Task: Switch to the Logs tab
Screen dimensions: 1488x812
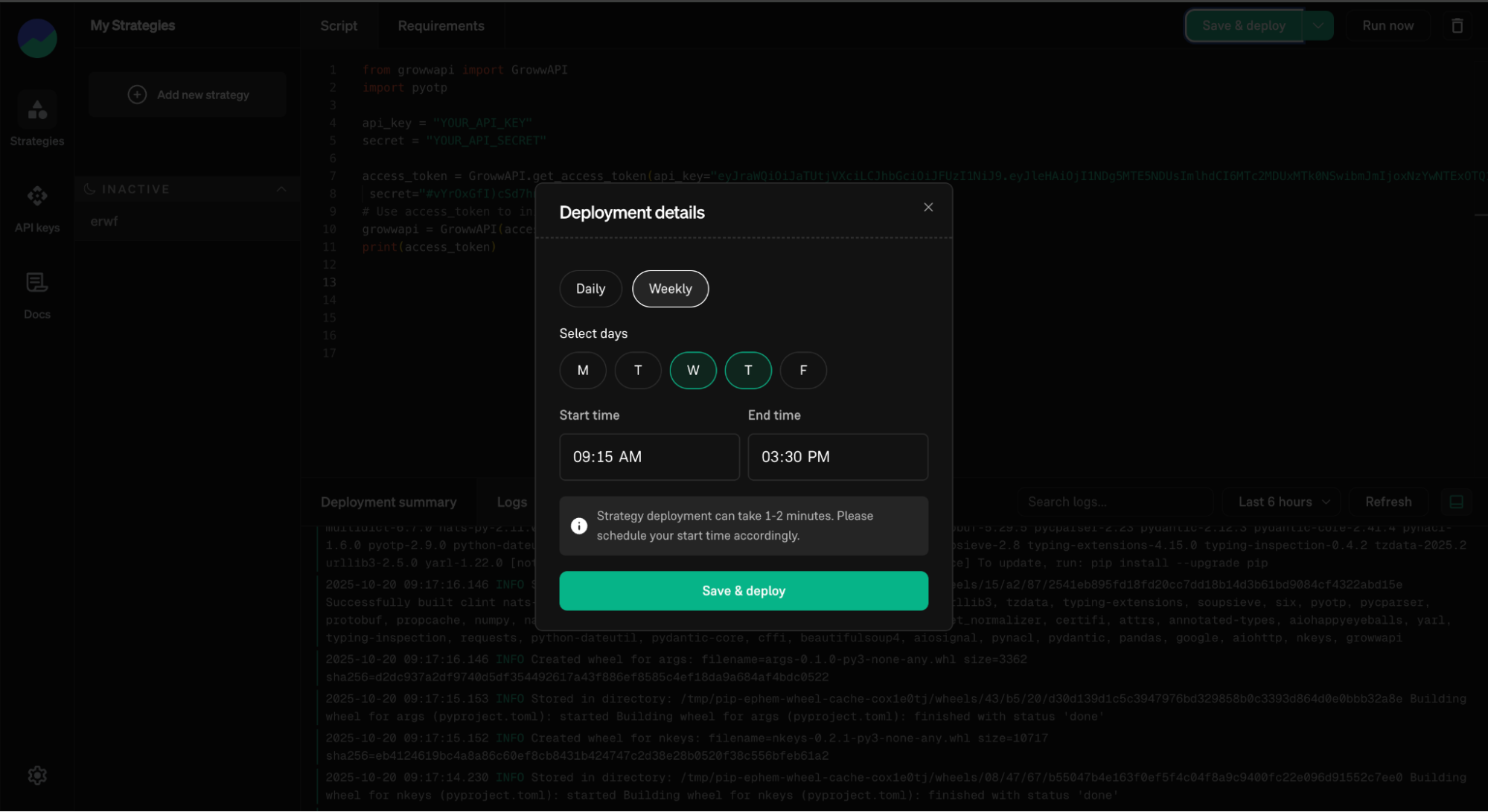Action: tap(511, 502)
